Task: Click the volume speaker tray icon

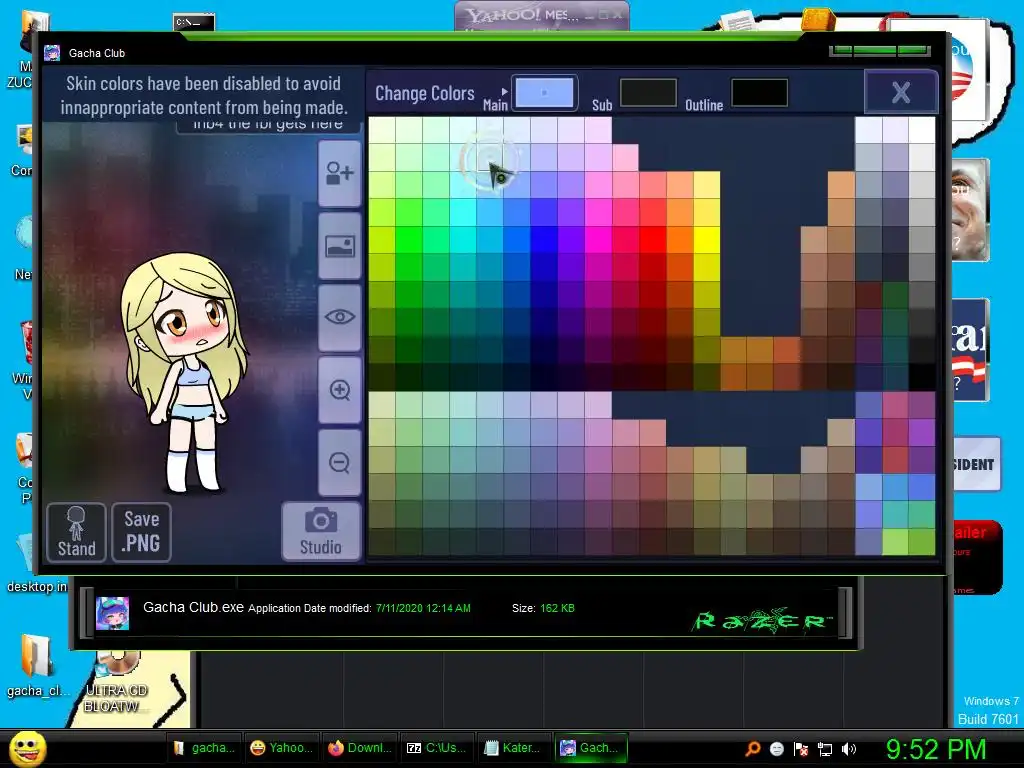Action: pos(849,749)
